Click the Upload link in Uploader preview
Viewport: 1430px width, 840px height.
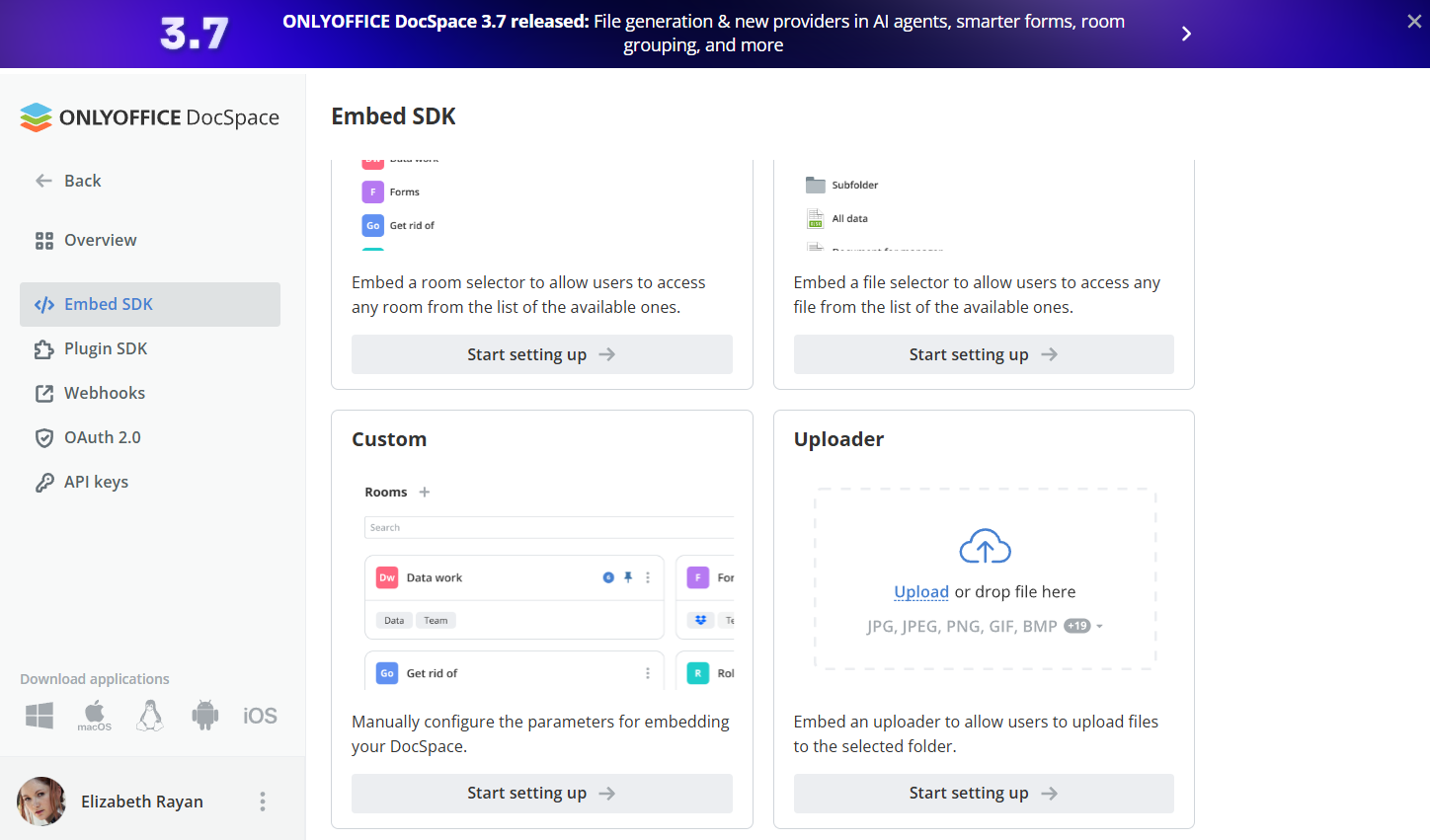[x=921, y=592]
